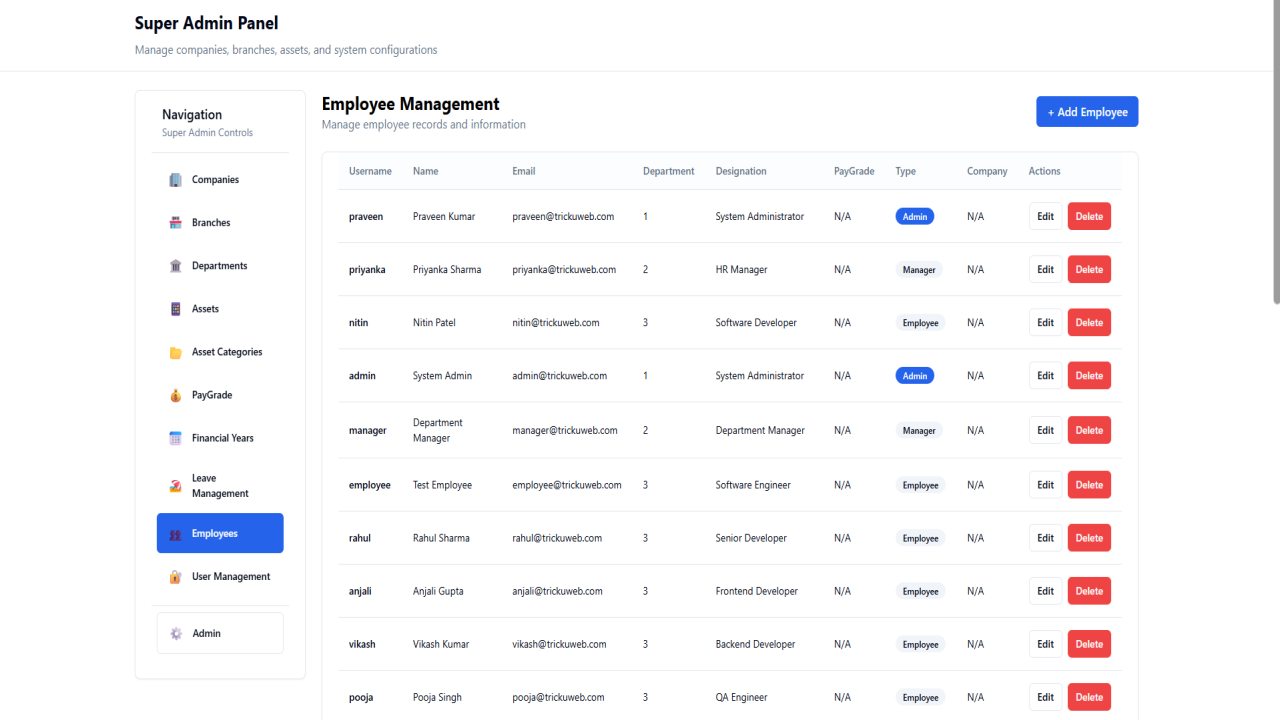Click email rahul@trickuweb.com

click(557, 538)
